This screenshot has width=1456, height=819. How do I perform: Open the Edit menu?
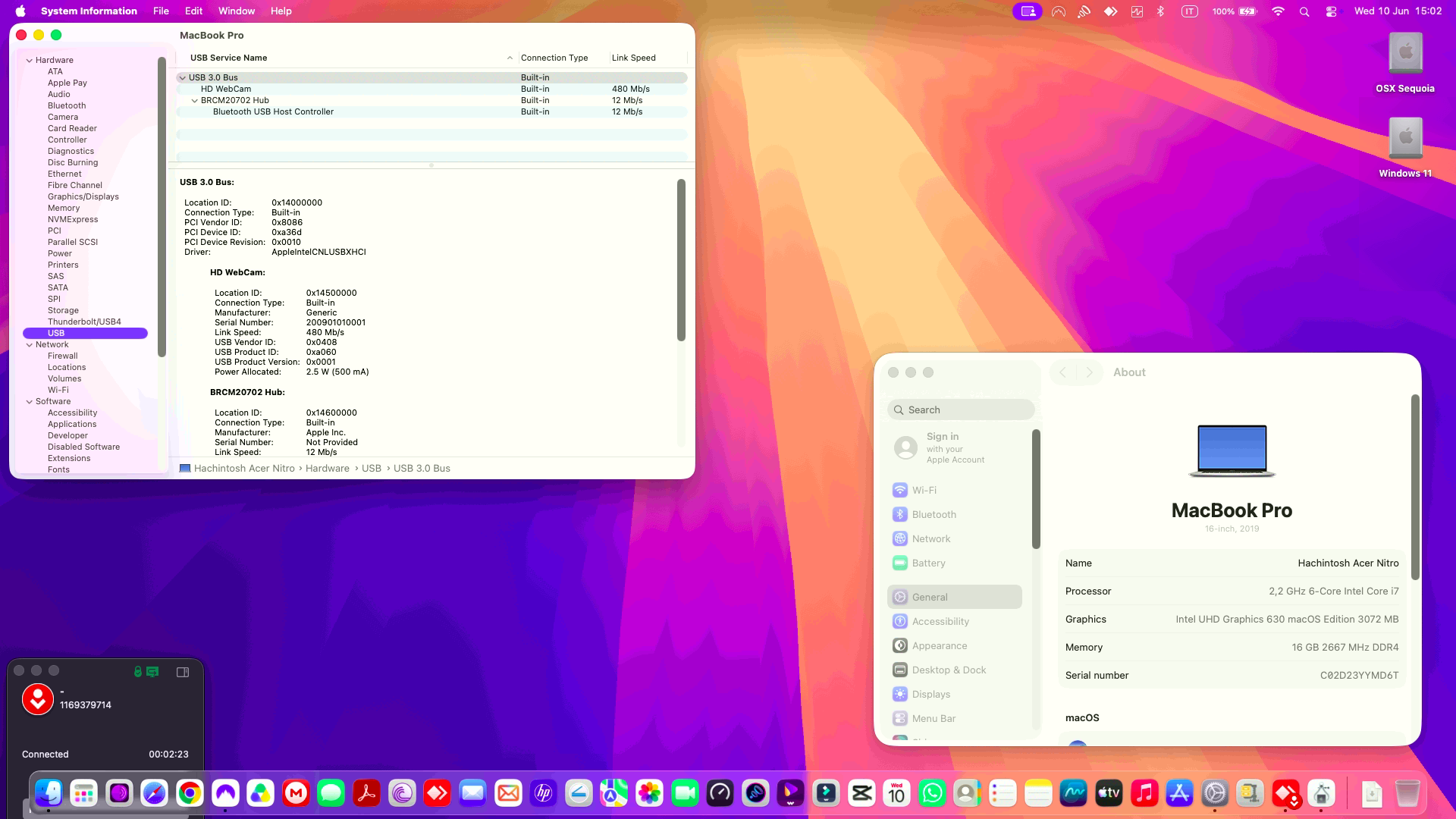[193, 11]
